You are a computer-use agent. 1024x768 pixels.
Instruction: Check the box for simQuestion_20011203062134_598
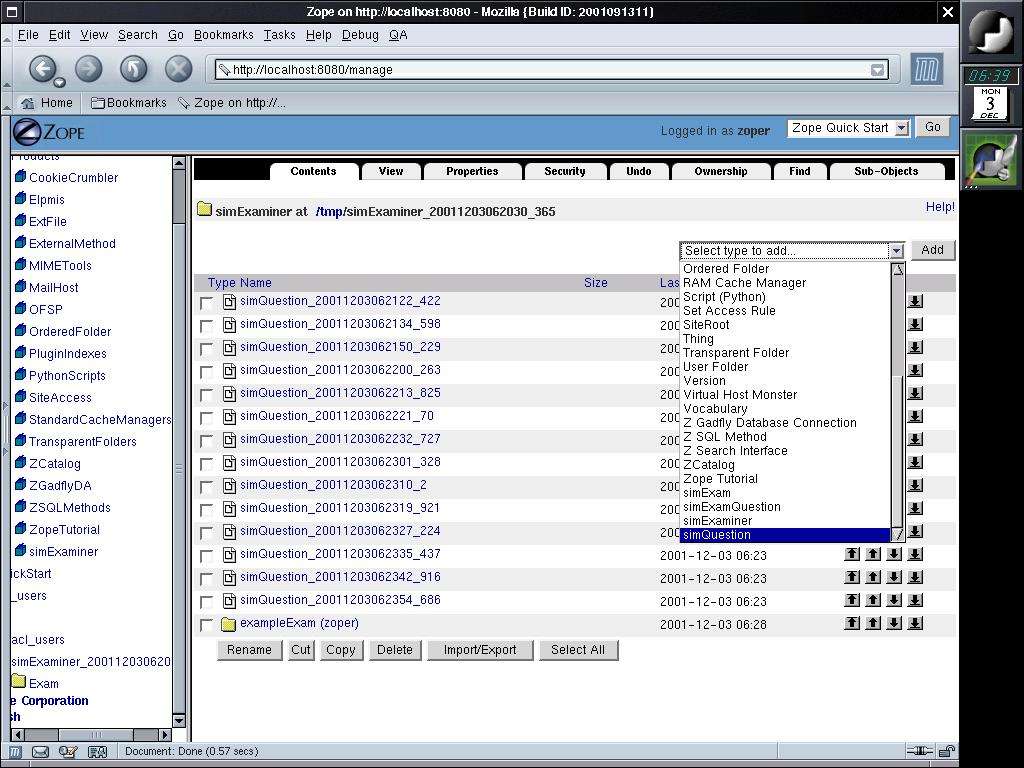(x=206, y=326)
